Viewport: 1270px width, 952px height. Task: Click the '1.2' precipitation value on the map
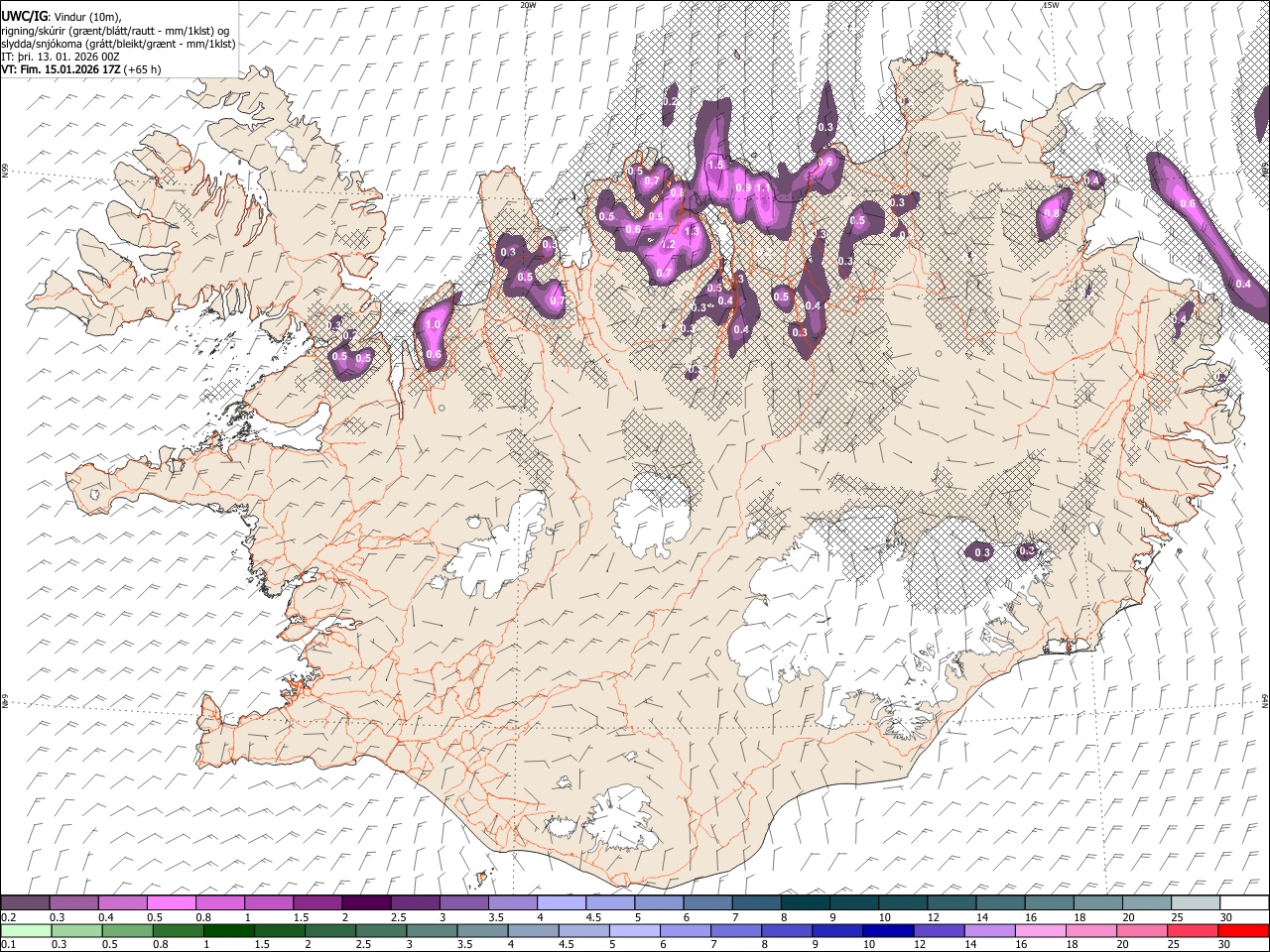coord(668,245)
